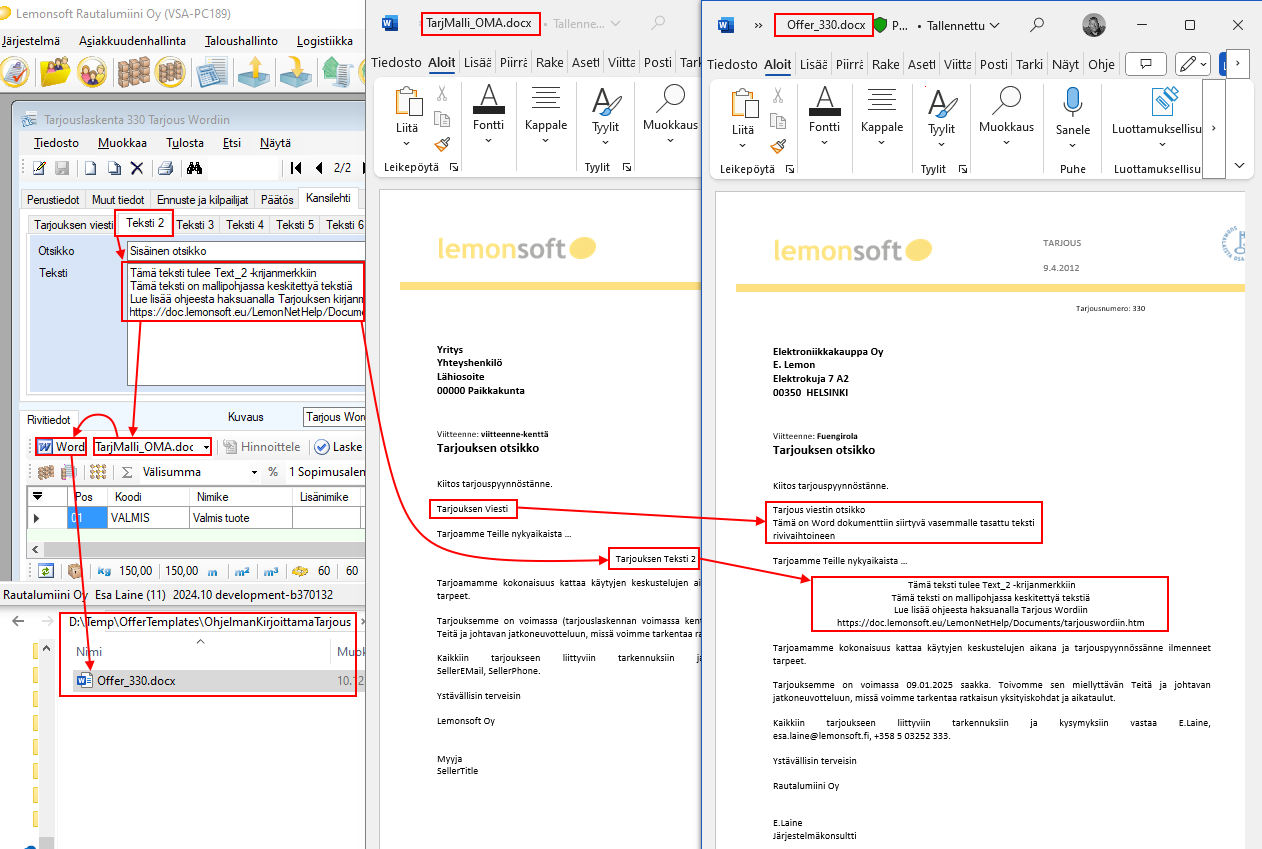Click the Cut scissors in Offer_330 Word window

point(779,94)
